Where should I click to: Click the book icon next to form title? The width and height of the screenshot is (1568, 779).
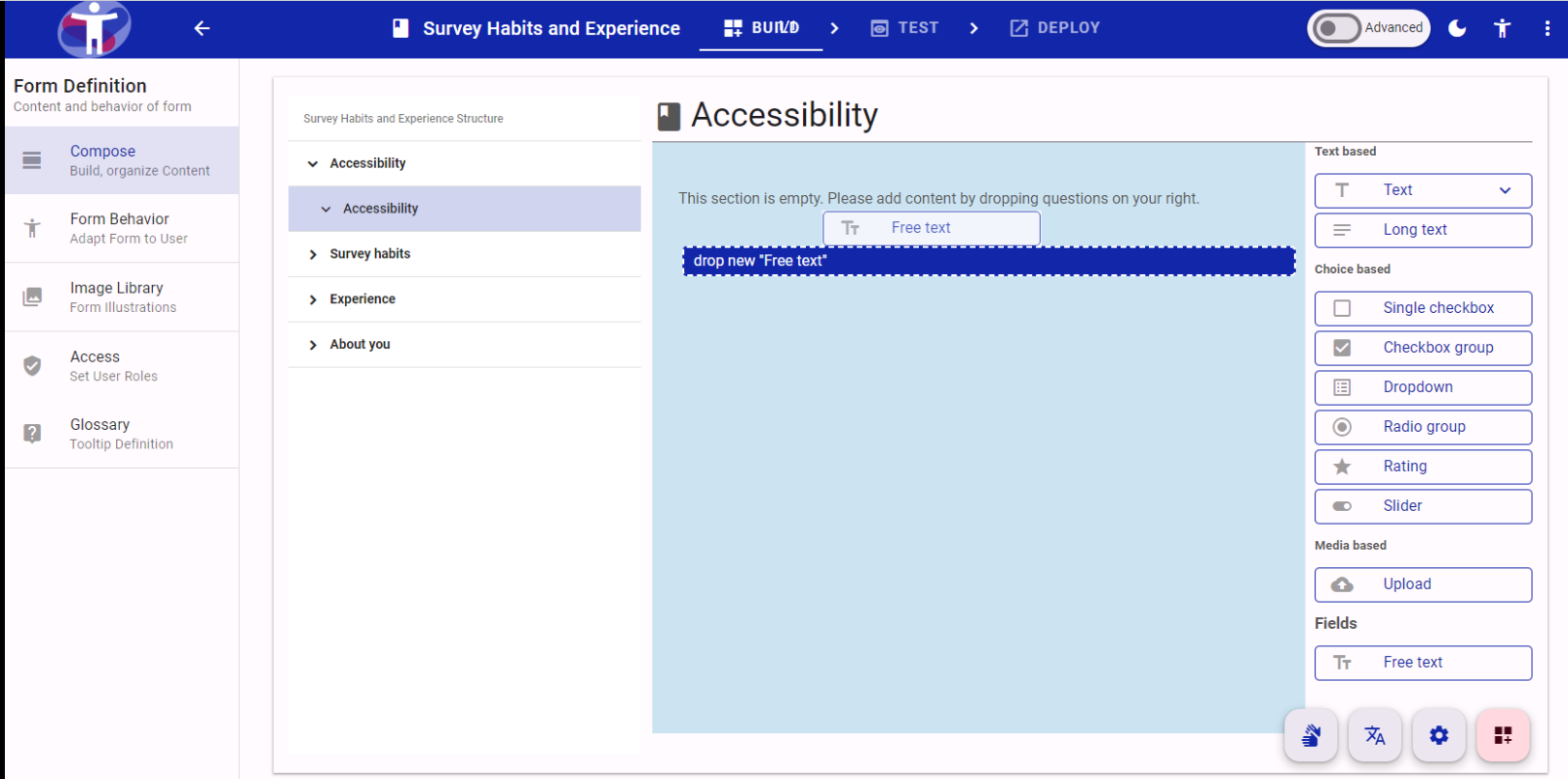pyautogui.click(x=401, y=28)
